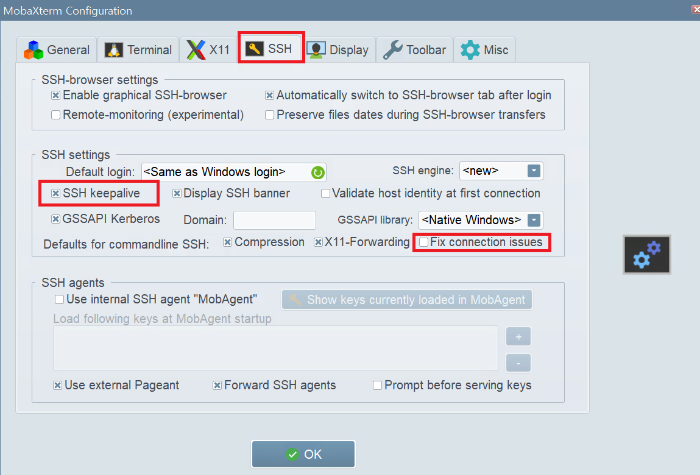Select the SSH tab
The image size is (700, 475).
[271, 47]
